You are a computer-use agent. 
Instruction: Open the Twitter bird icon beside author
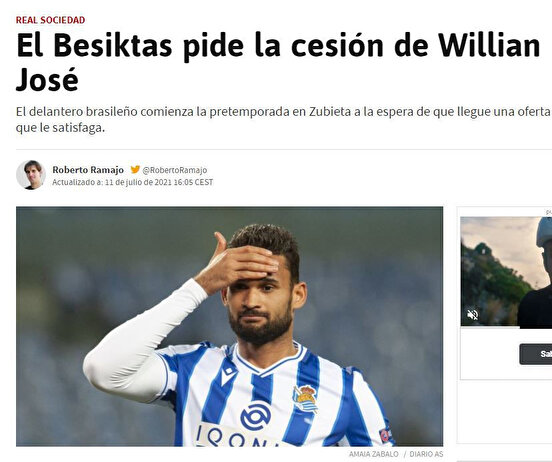coord(135,169)
